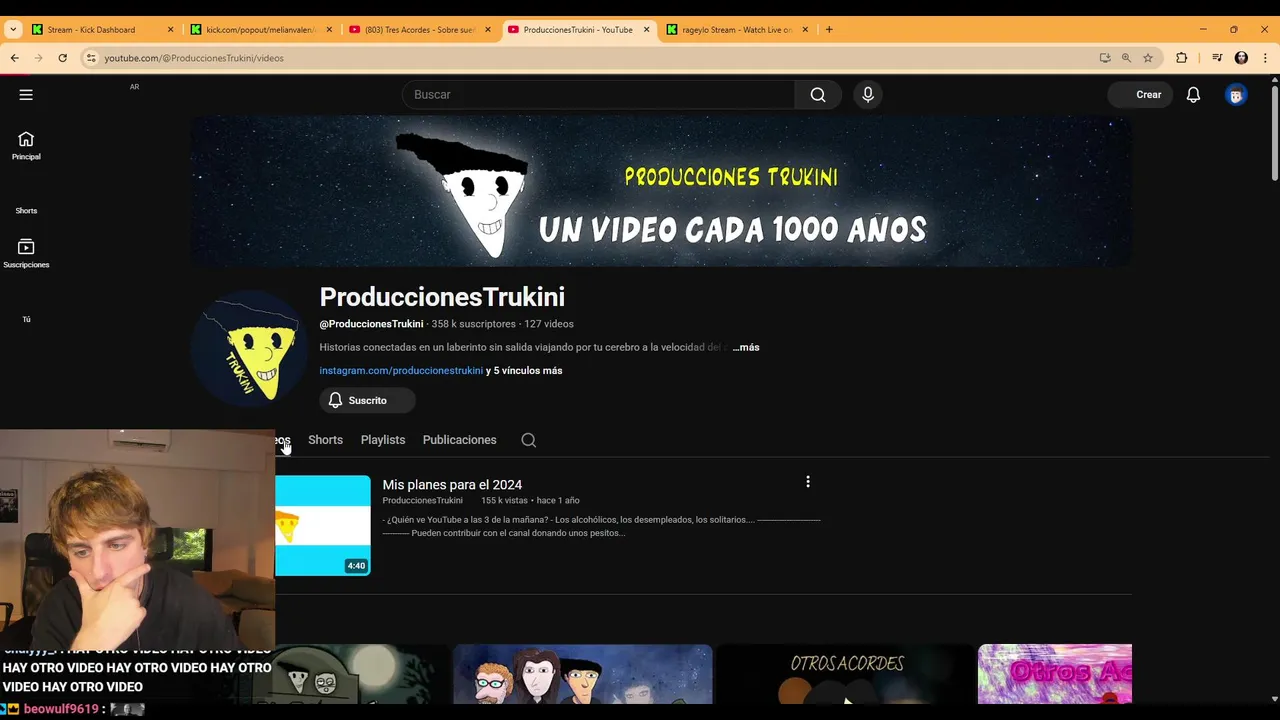Open the Suscrito subscription dropdown
1280x720 pixels.
coord(367,400)
